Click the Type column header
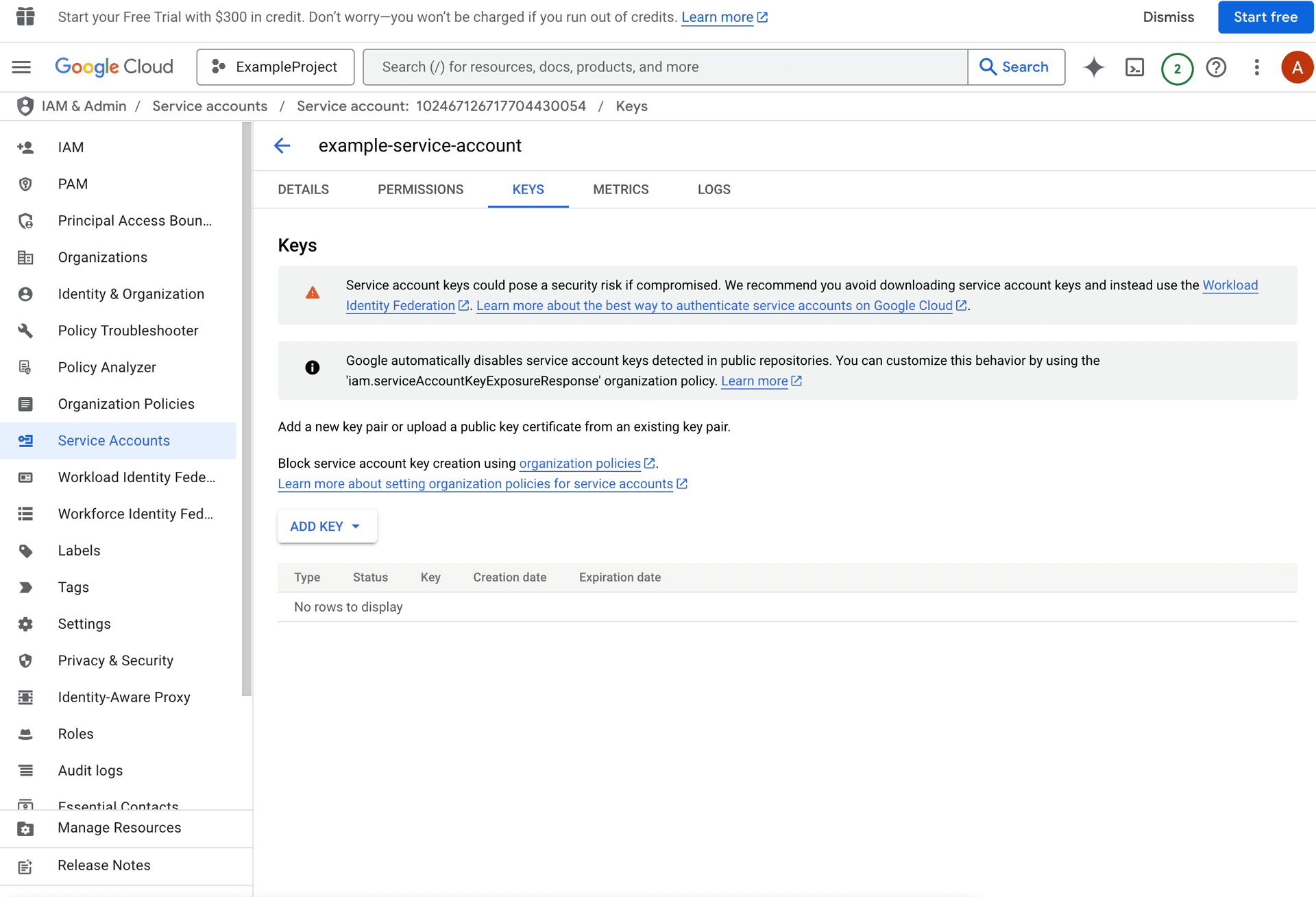 pyautogui.click(x=307, y=577)
